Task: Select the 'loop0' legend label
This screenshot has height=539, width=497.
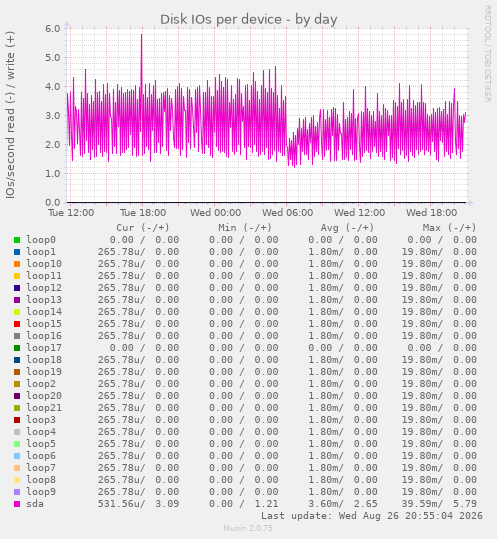Action: 41,240
